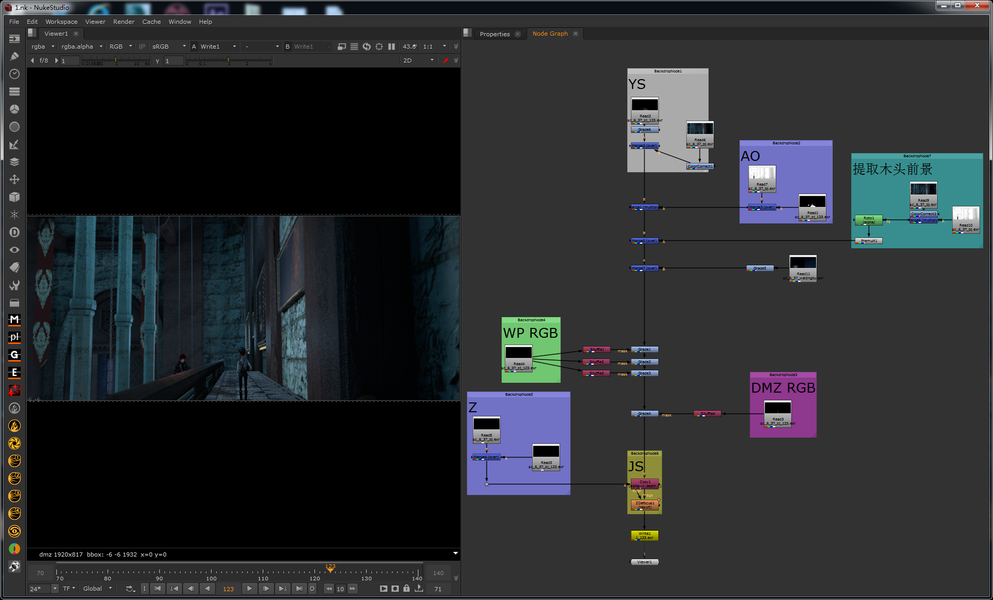Open the Merge nodes layers icon
The width and height of the screenshot is (993, 600).
(14, 162)
